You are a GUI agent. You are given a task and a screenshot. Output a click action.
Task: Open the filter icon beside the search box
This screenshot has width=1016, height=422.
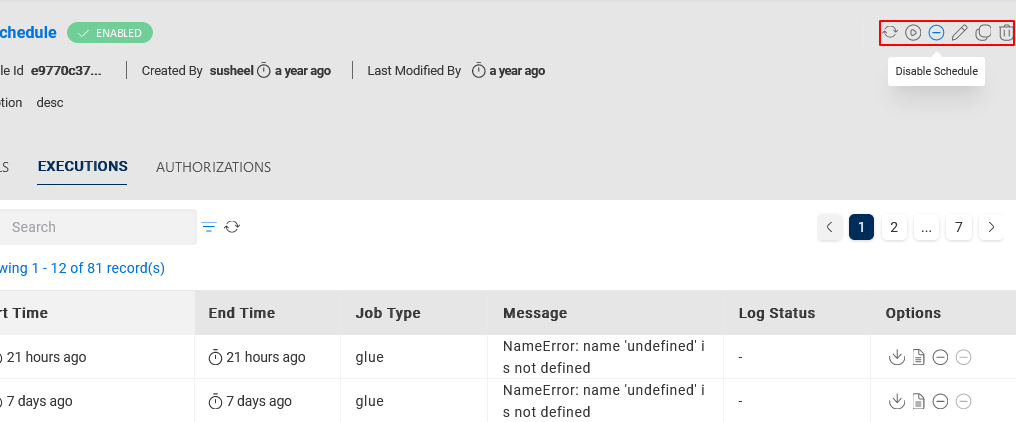209,227
